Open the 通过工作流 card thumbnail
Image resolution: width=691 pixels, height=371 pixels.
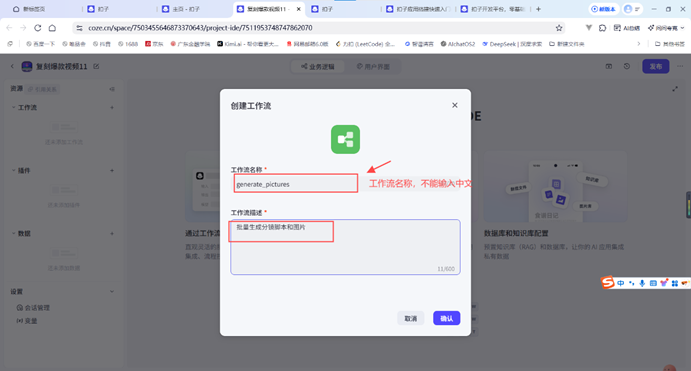pyautogui.click(x=203, y=186)
